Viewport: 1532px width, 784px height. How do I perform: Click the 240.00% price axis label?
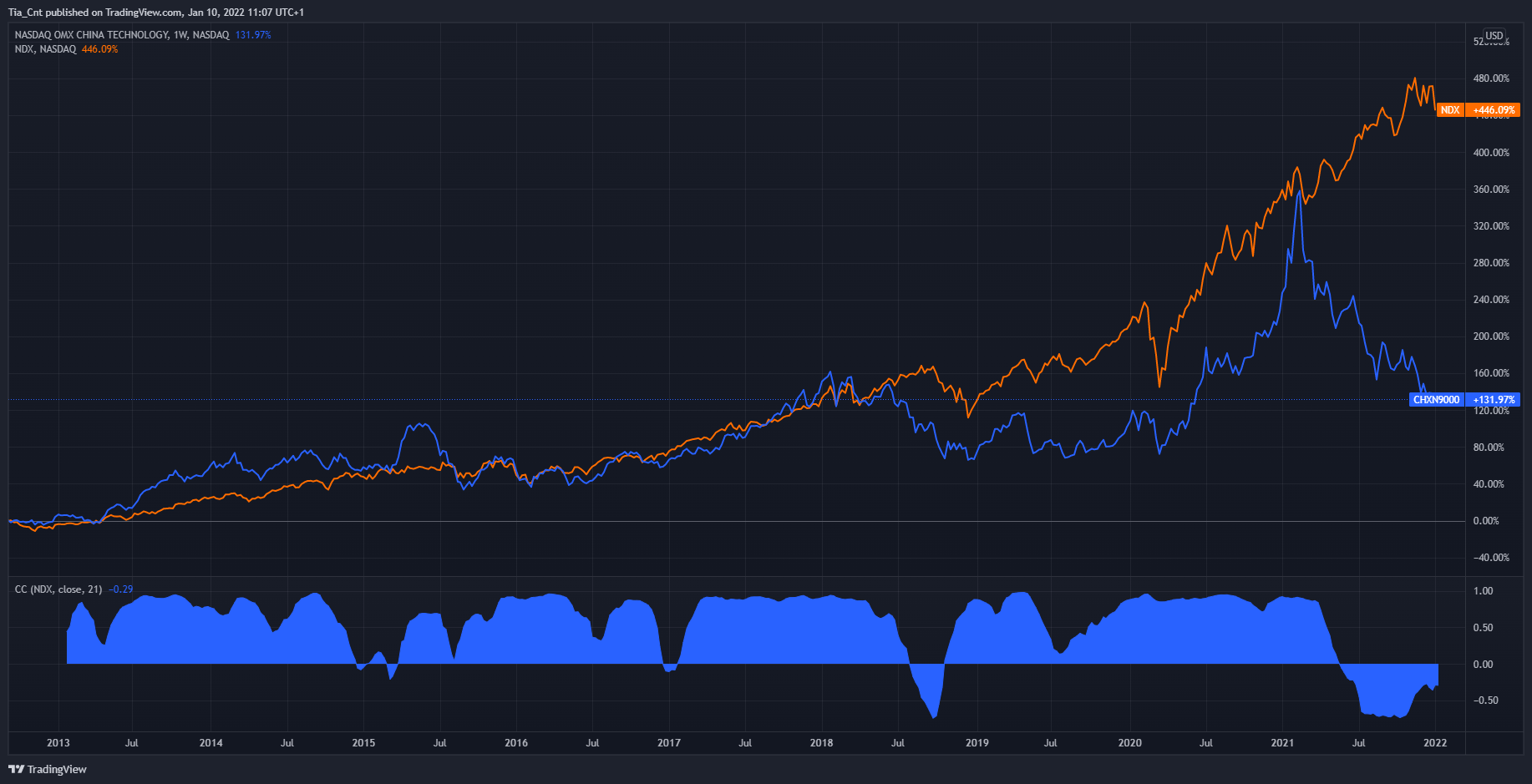tap(1491, 300)
